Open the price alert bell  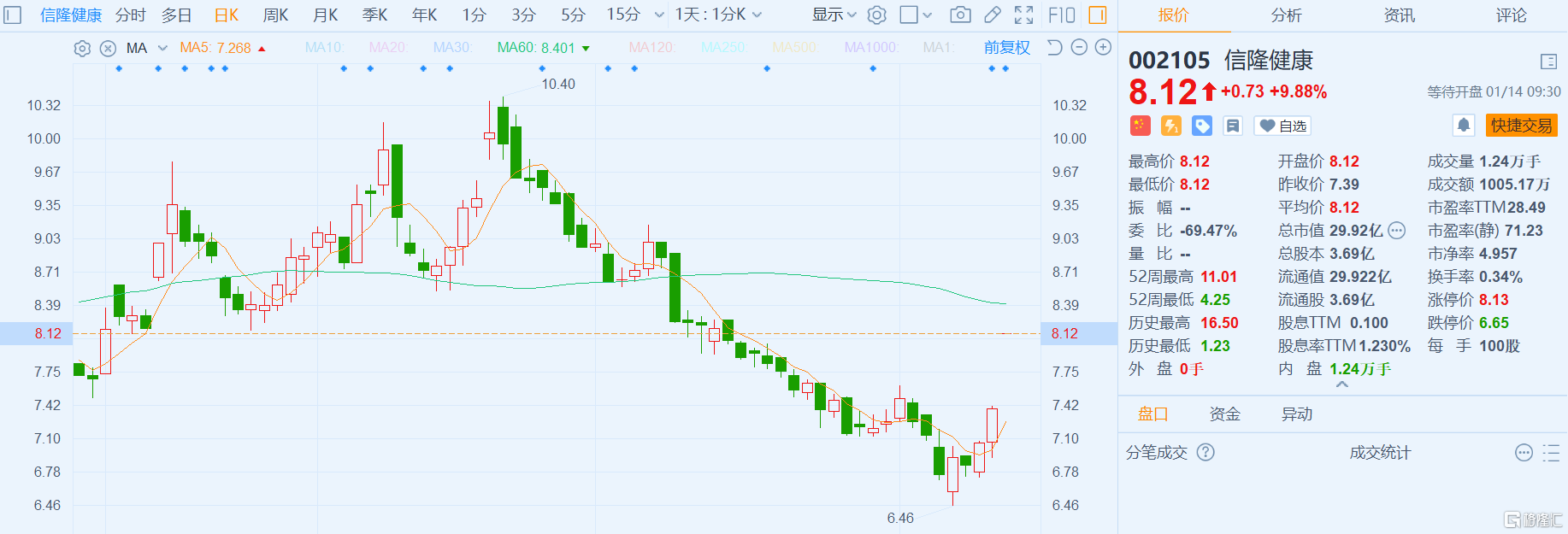click(1464, 126)
